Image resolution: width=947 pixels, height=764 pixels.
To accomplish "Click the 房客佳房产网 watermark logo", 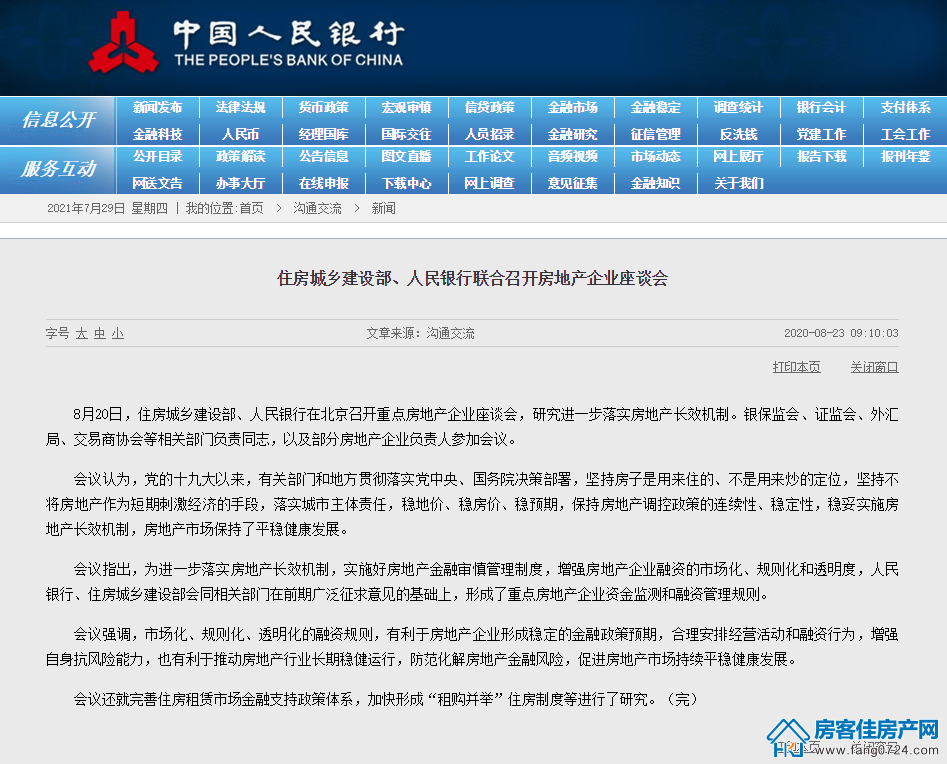I will tap(853, 738).
